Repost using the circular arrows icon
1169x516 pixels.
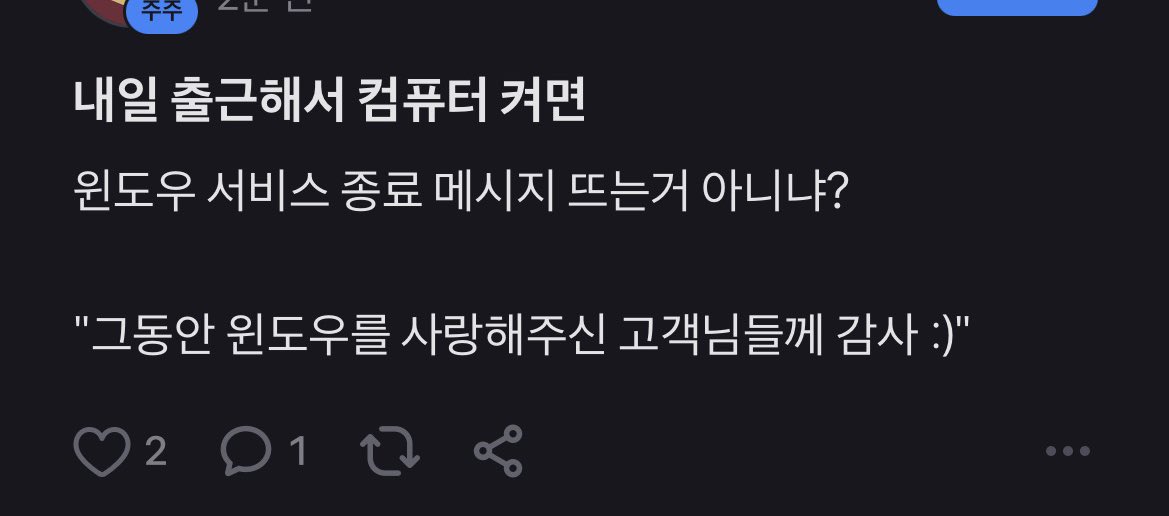[390, 451]
